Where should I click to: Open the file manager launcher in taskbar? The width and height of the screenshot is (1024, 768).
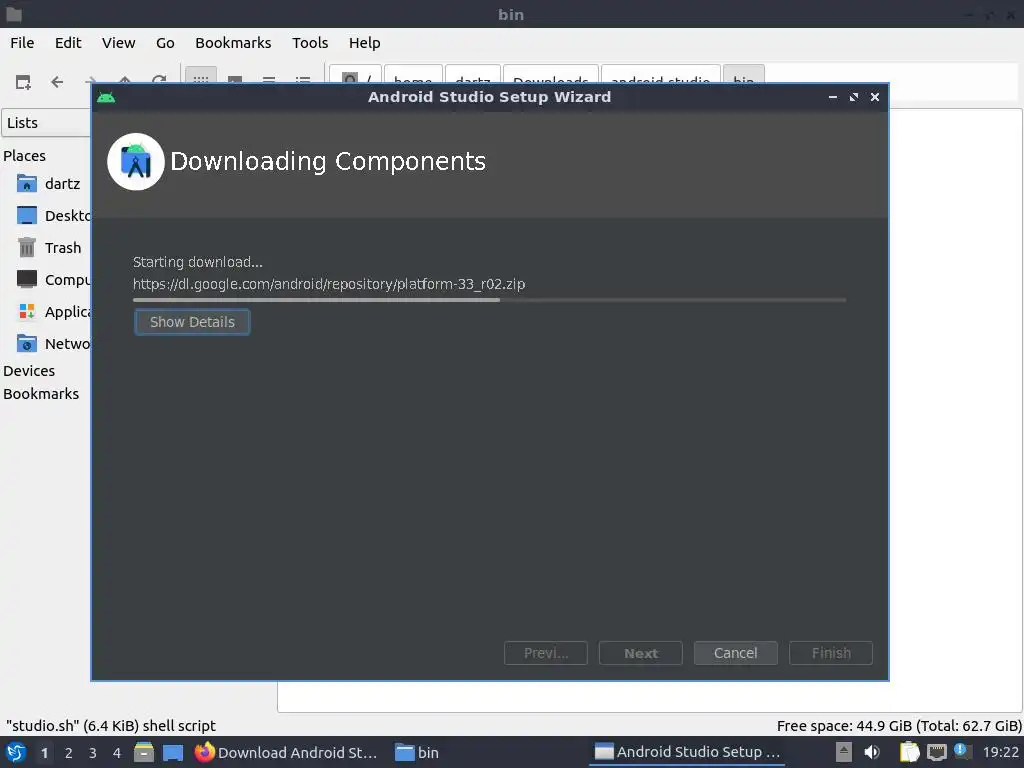coord(144,752)
